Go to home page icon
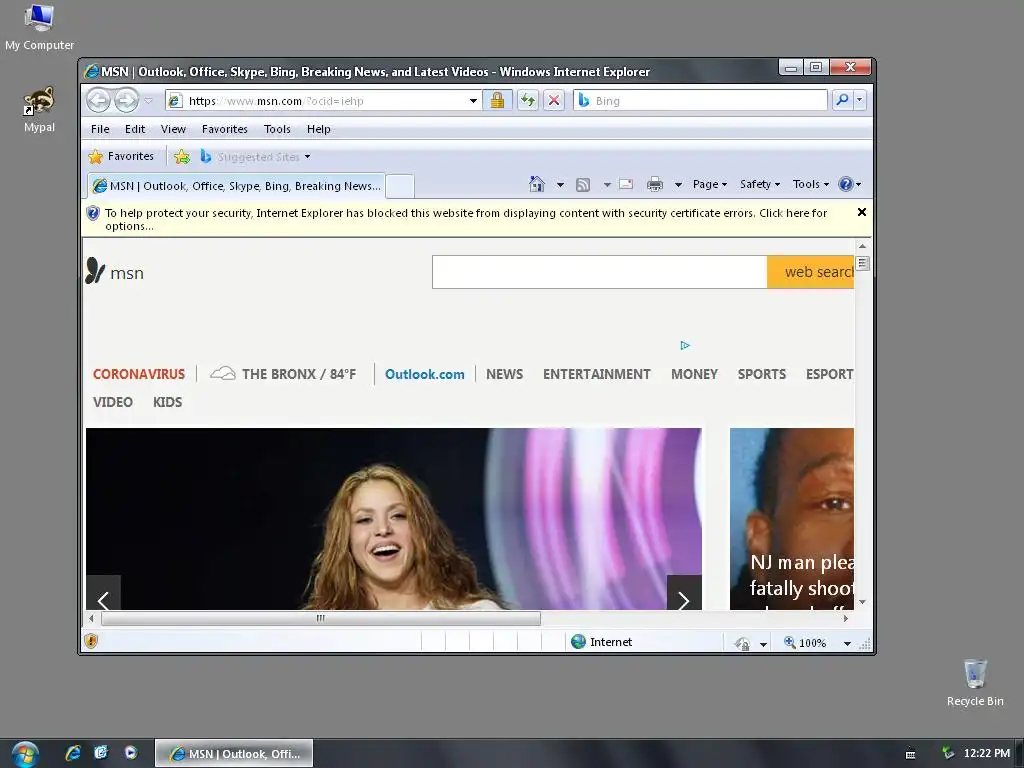Image resolution: width=1024 pixels, height=768 pixels. 537,185
